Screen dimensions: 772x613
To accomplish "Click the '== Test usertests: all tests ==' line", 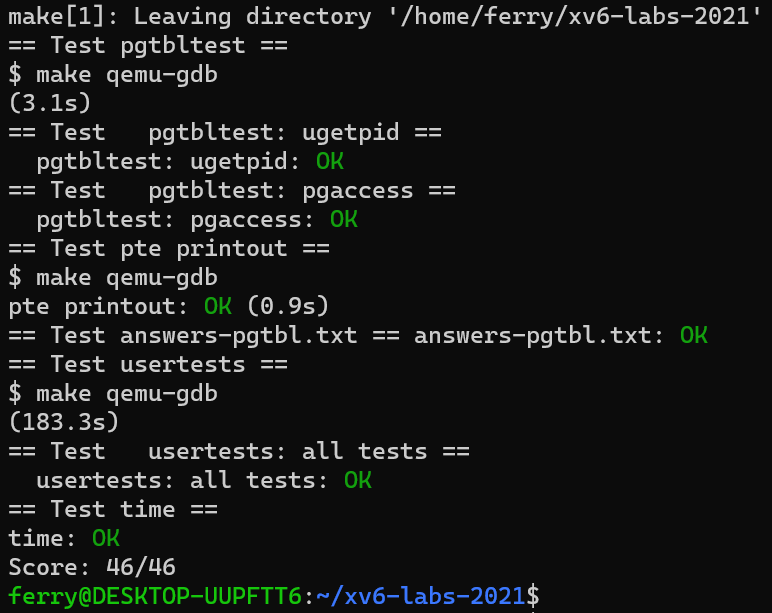I will 239,451.
